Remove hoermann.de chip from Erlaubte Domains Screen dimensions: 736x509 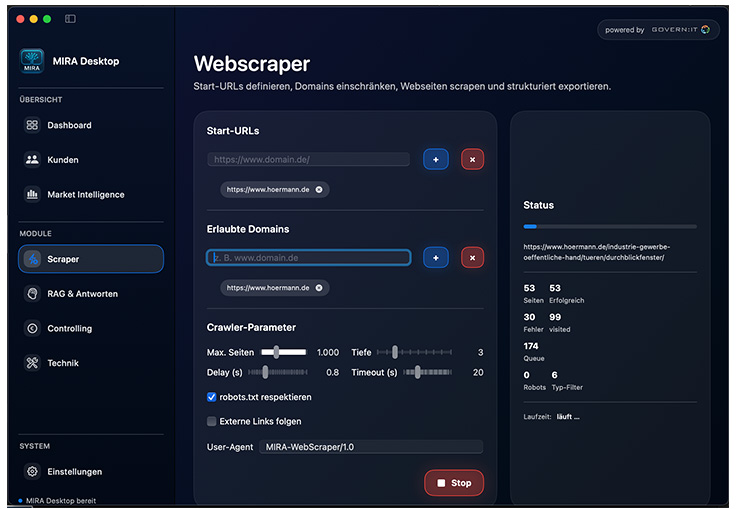tap(319, 288)
